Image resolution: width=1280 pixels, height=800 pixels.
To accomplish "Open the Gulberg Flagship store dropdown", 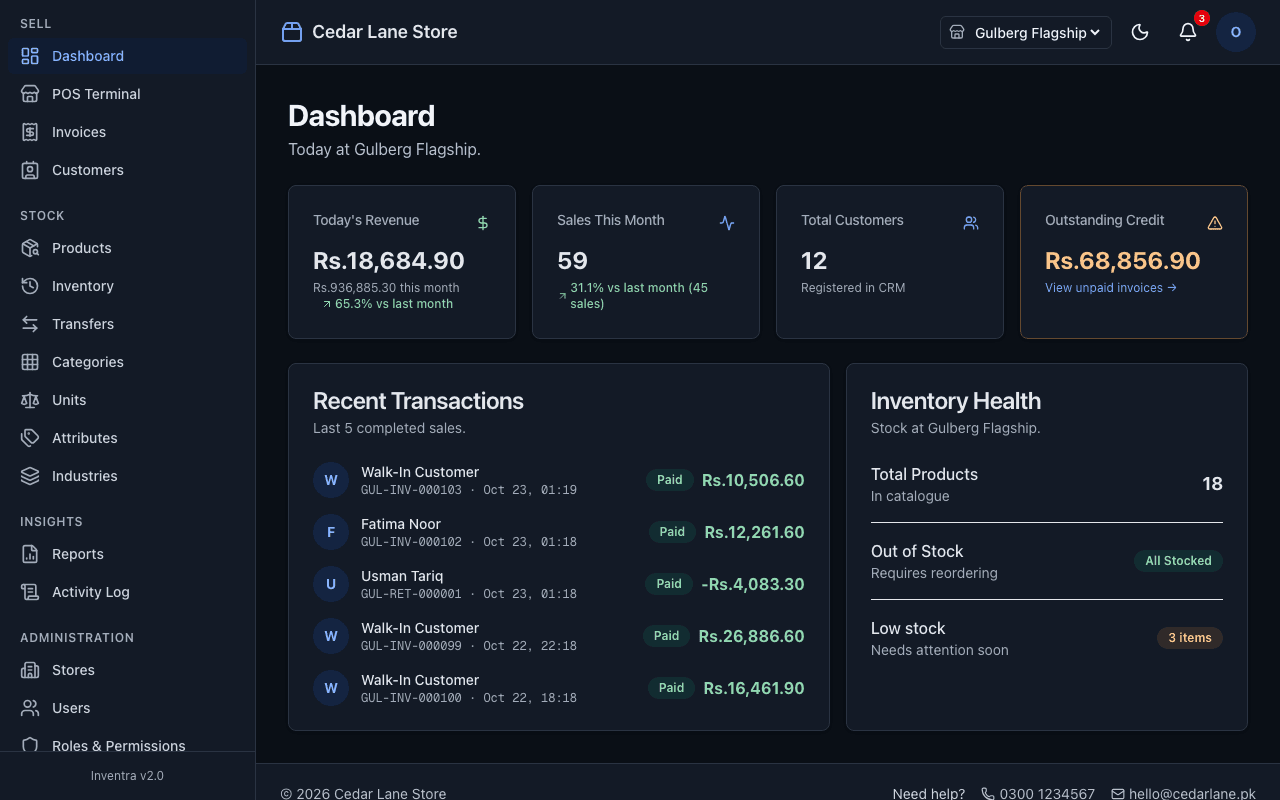I will coord(1026,32).
